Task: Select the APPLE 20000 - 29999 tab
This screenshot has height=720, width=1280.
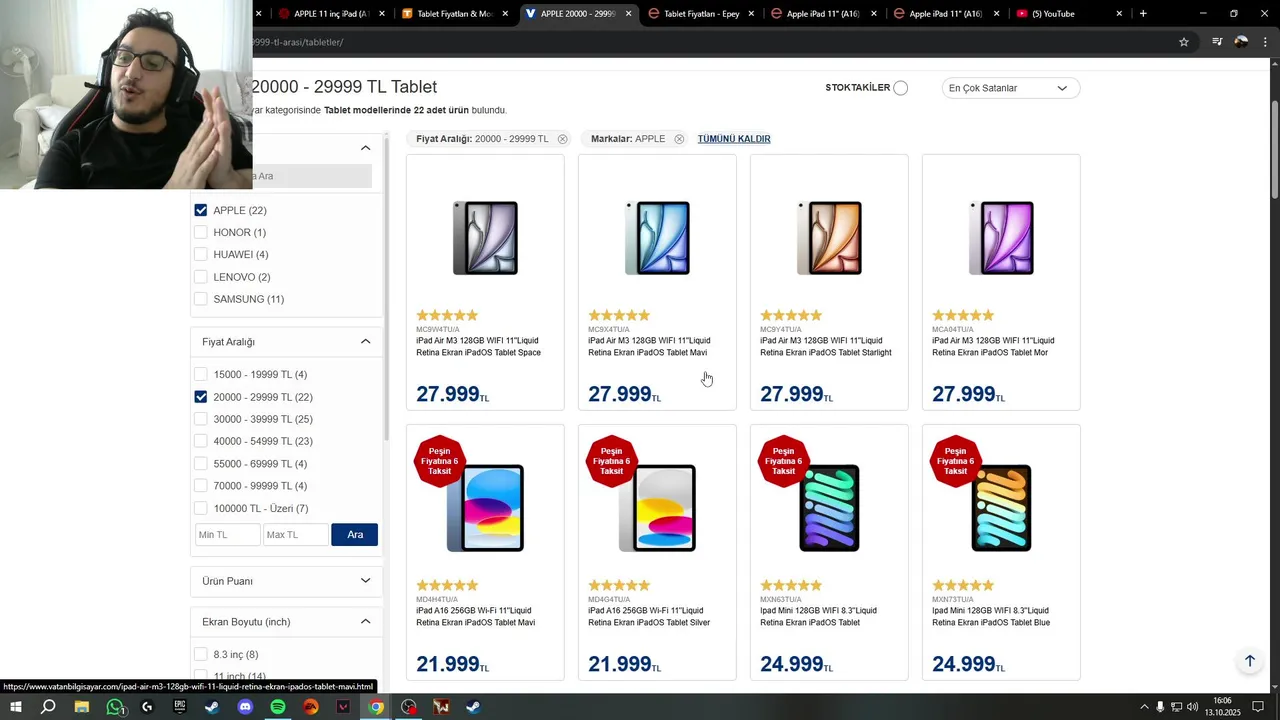Action: (579, 14)
